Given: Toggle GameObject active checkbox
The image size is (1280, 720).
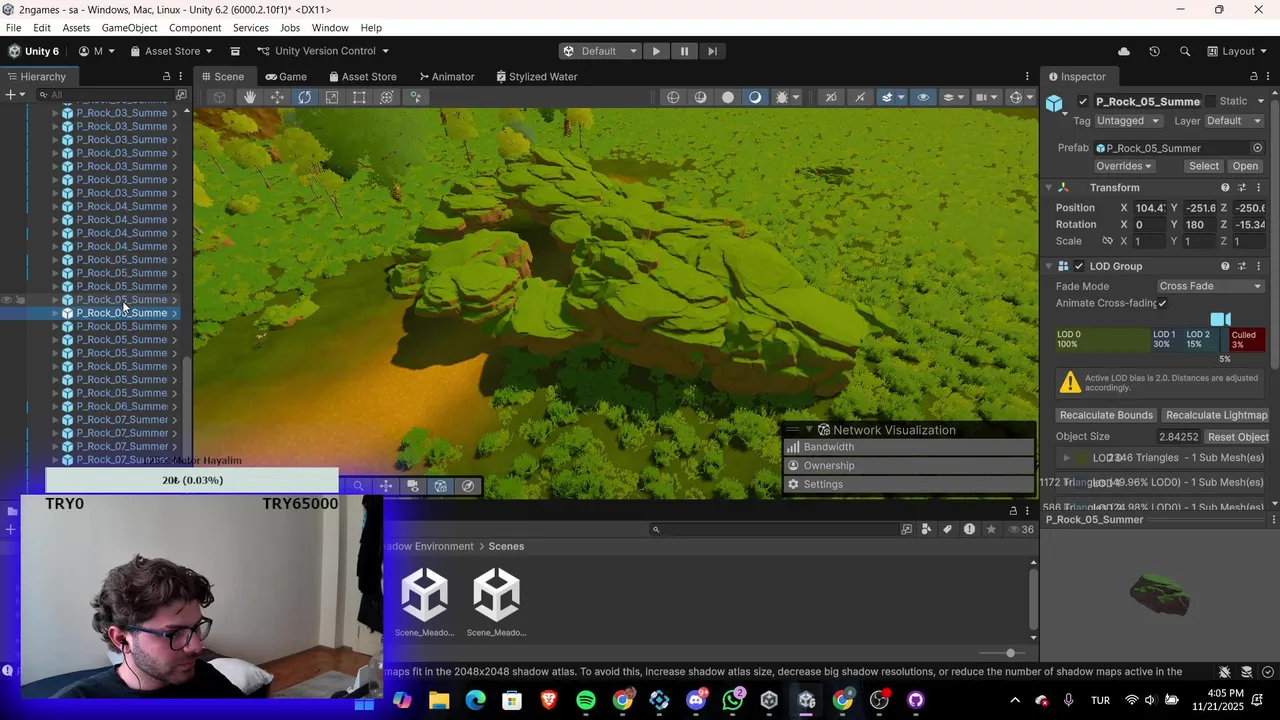Looking at the screenshot, I should tap(1083, 101).
